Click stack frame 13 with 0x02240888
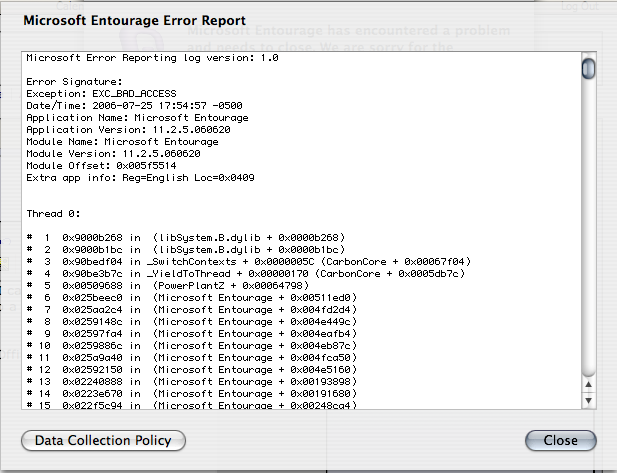 pos(192,382)
